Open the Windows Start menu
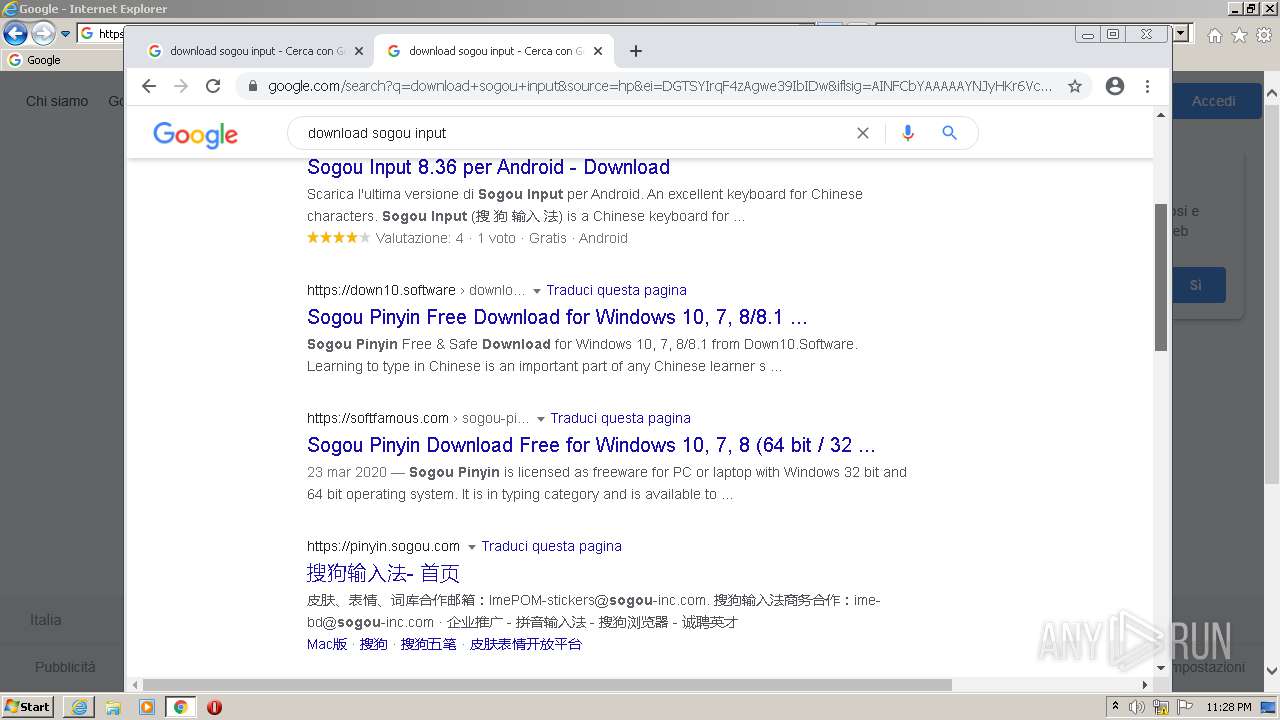Viewport: 1280px width, 720px height. point(27,707)
